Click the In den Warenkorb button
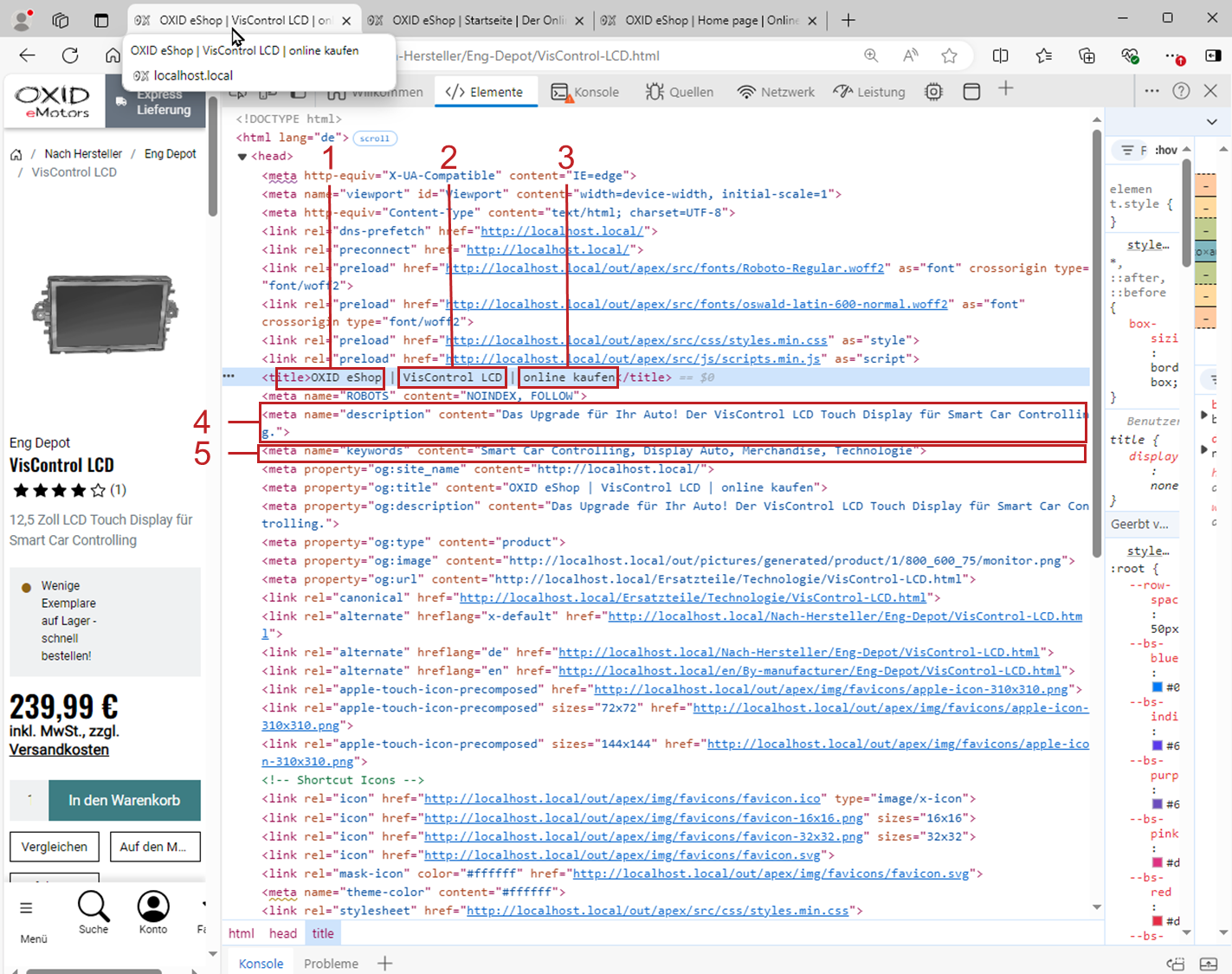The width and height of the screenshot is (1232, 974). [125, 800]
